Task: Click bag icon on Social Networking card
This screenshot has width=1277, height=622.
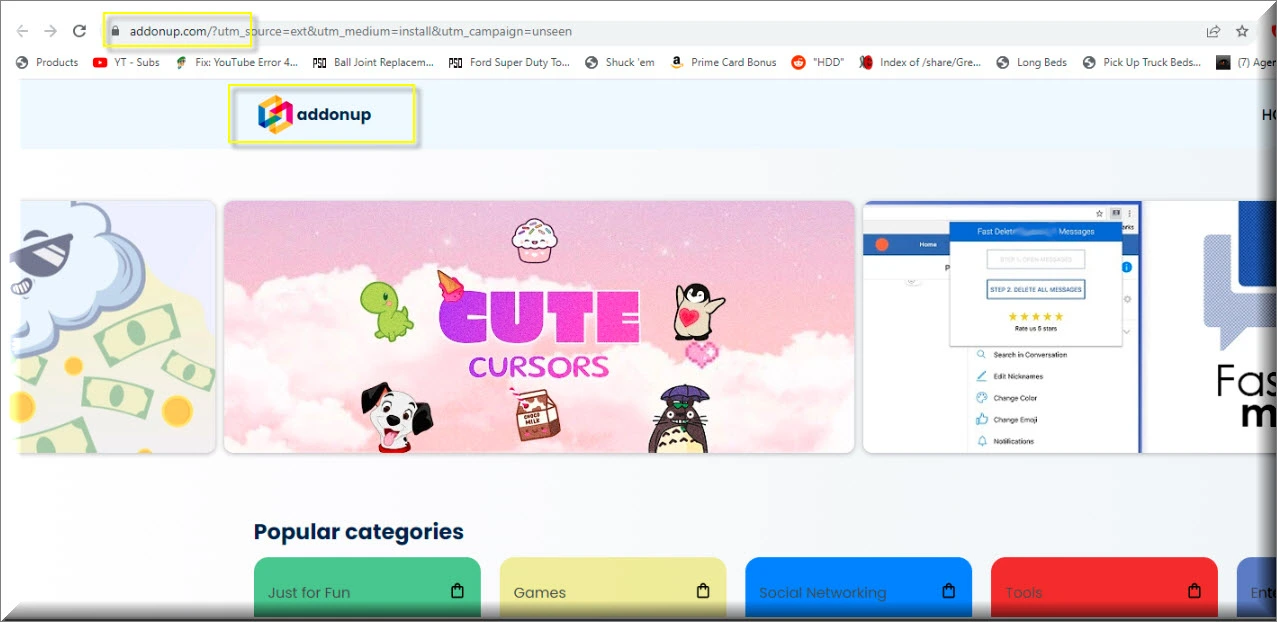Action: pyautogui.click(x=949, y=591)
